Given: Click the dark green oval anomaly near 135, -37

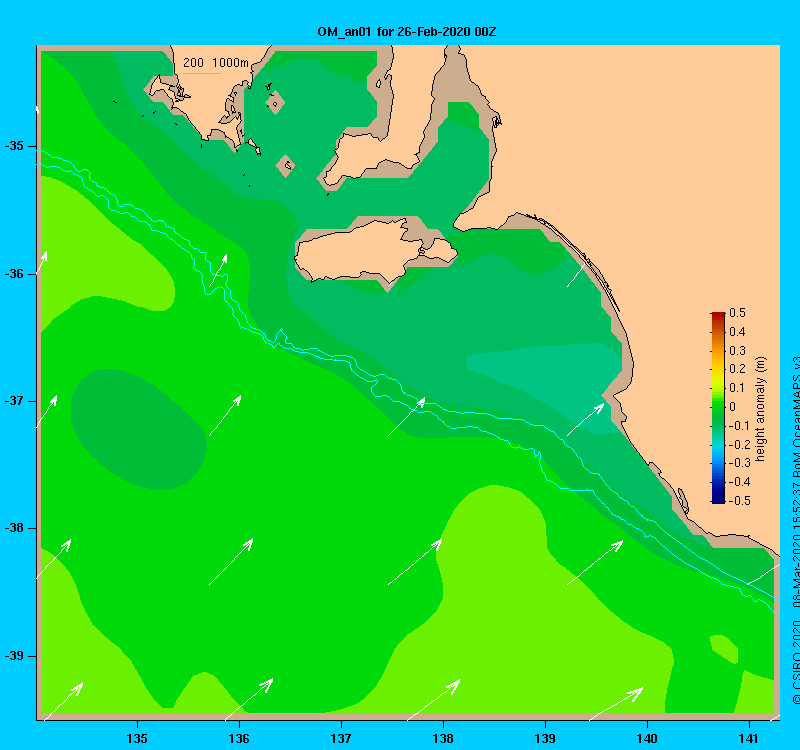Looking at the screenshot, I should 138,429.
